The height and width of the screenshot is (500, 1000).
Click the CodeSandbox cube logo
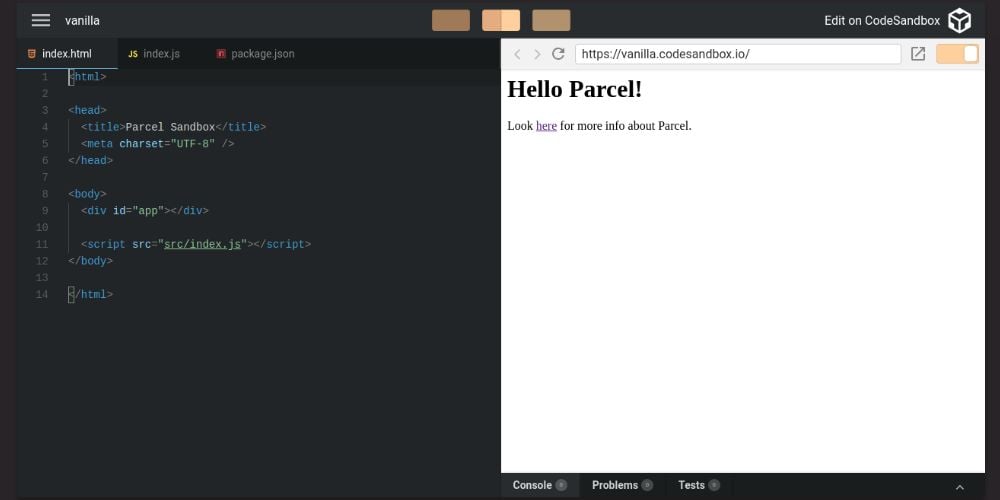point(959,20)
